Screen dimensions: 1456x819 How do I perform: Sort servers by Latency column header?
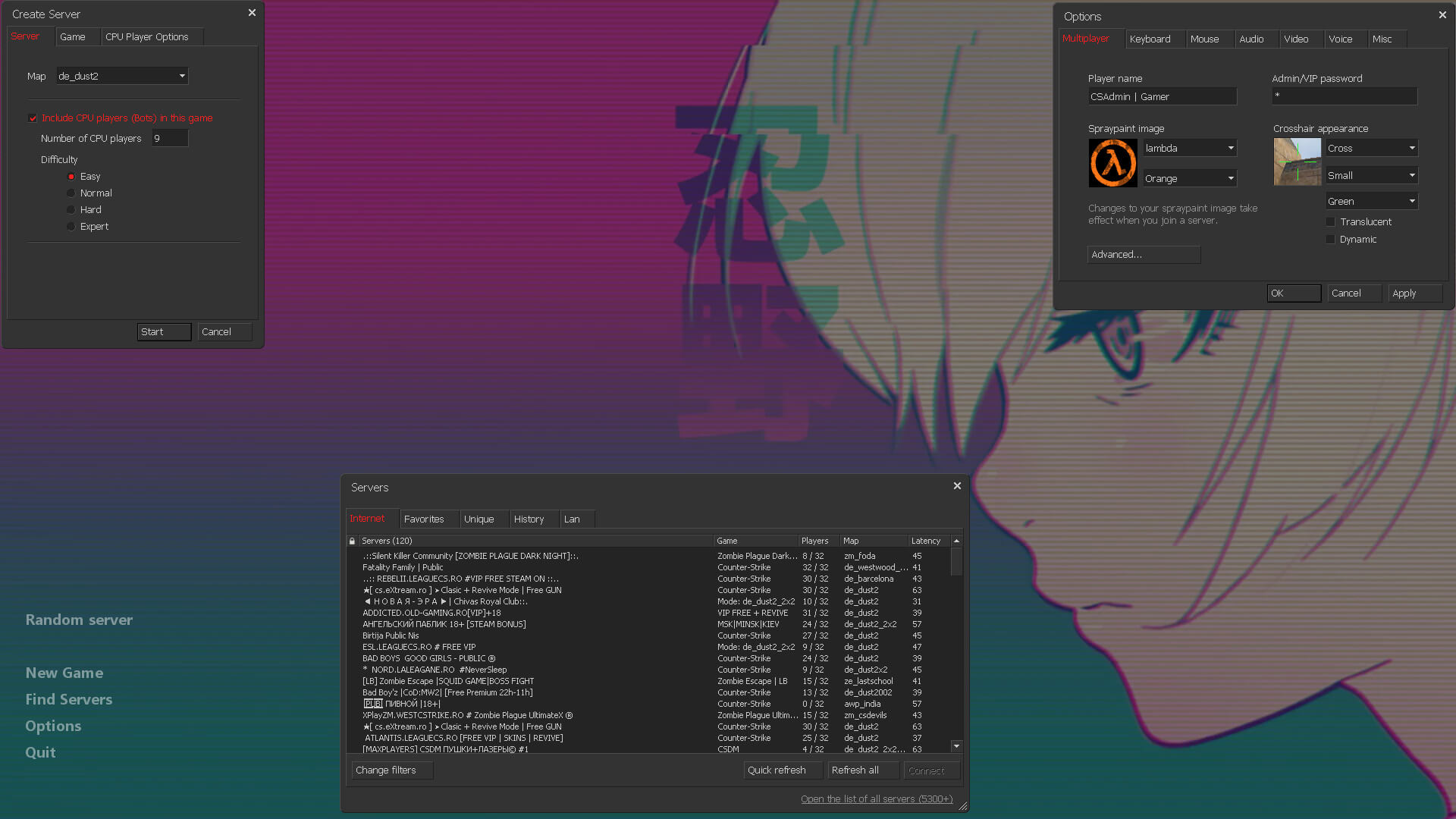tap(929, 541)
